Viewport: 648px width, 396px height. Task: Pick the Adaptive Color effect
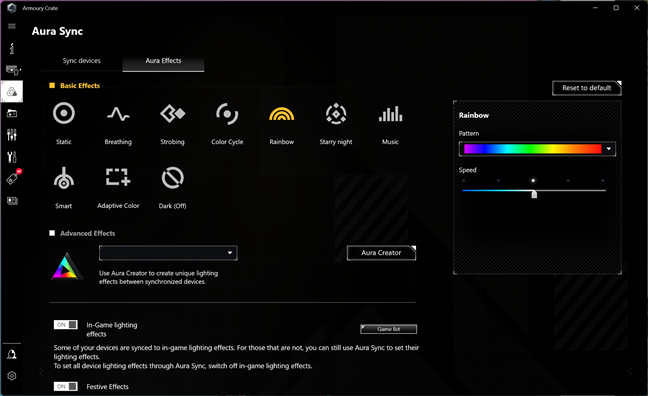(x=118, y=177)
